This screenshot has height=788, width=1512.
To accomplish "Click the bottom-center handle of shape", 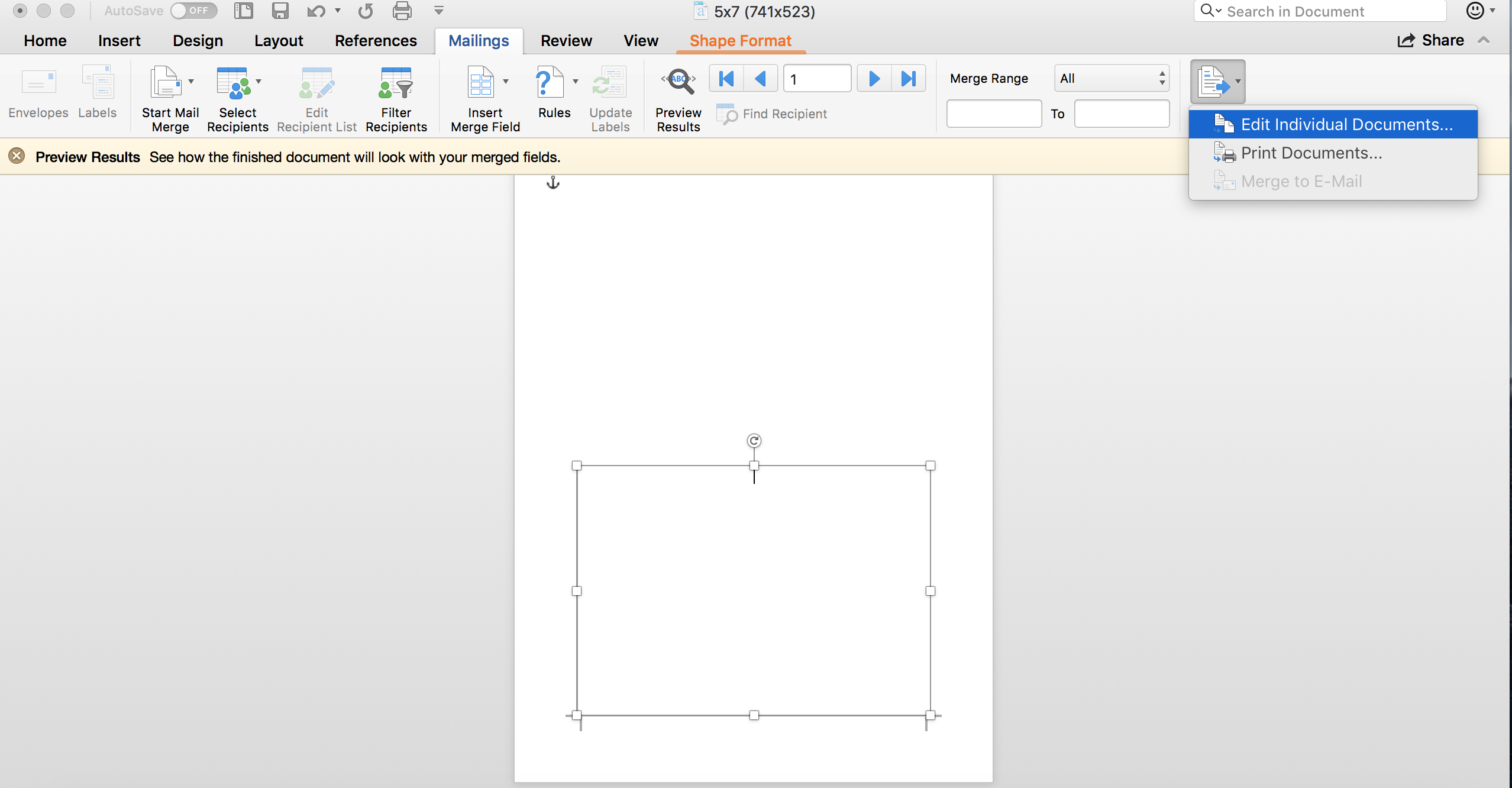I will pyautogui.click(x=754, y=715).
